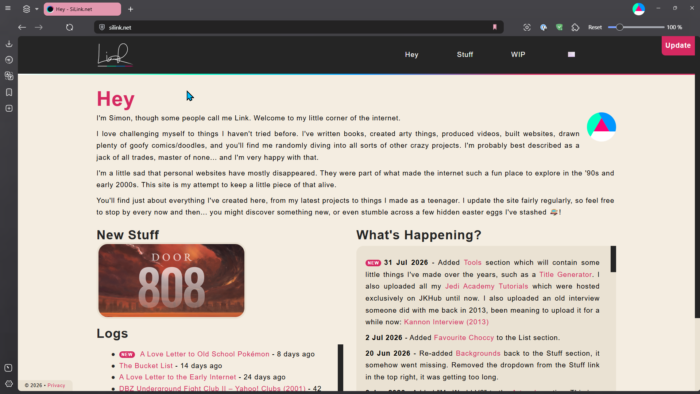Click the What's Happening scrollbar thumb
Screen dimensions: 700x394
click(x=613, y=259)
